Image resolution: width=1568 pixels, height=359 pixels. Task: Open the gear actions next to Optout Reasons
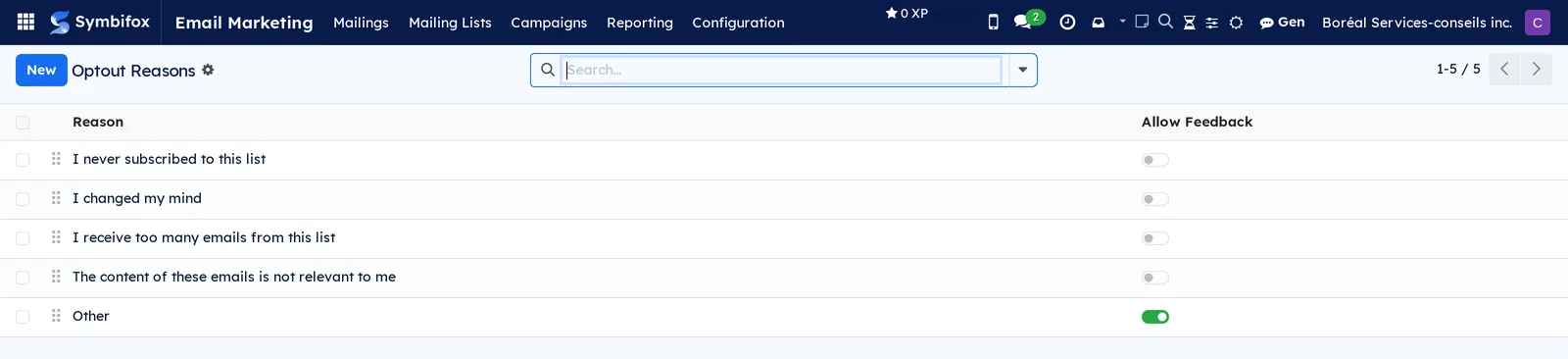point(208,70)
